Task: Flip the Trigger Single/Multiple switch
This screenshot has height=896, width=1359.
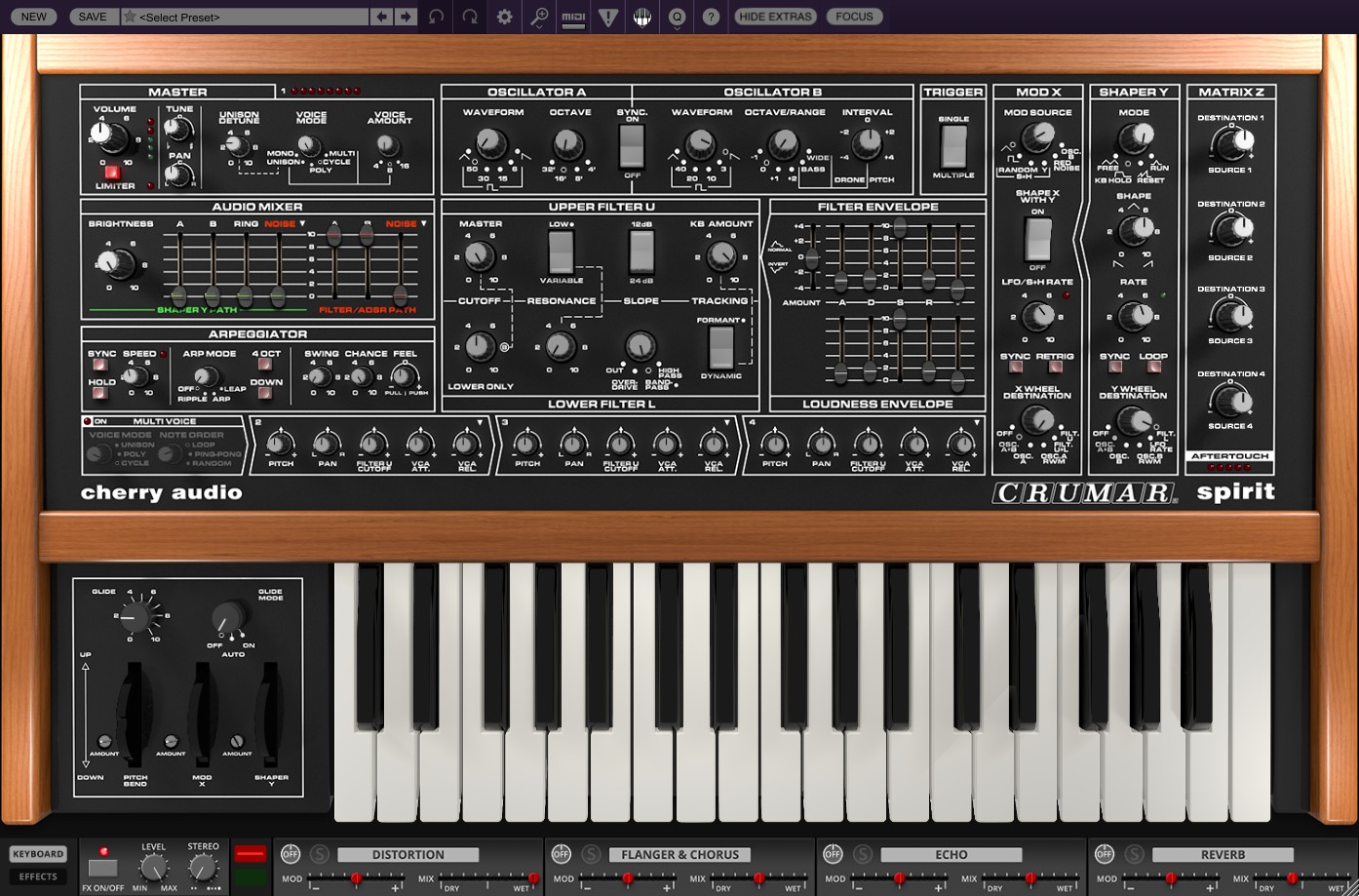Action: coord(953,146)
